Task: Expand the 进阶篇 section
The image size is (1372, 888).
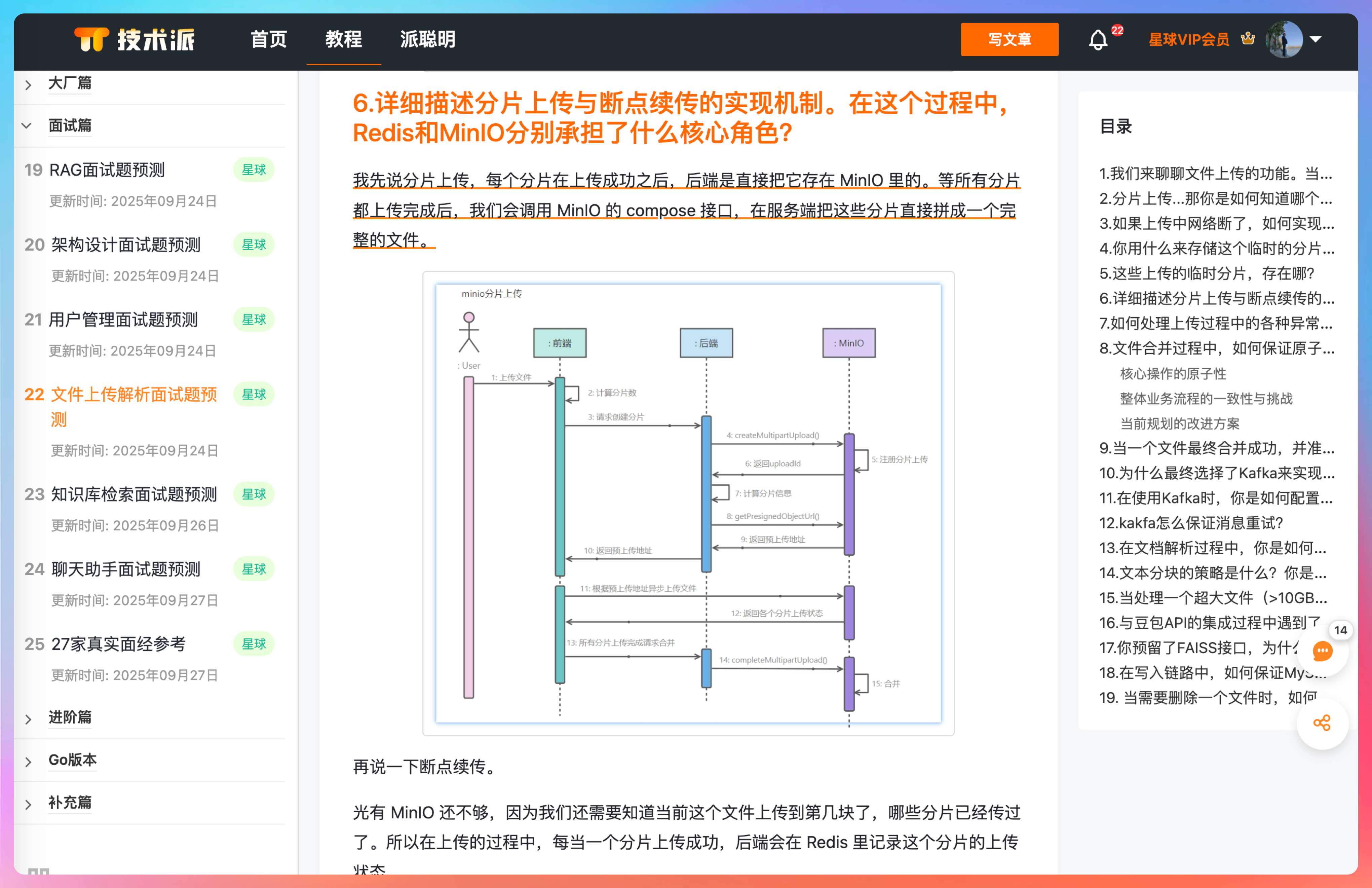Action: coord(28,718)
